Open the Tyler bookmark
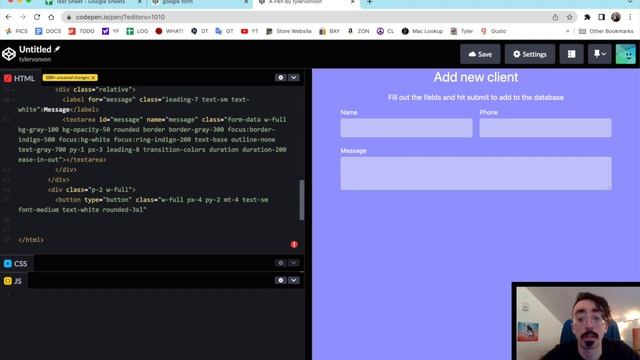Image resolution: width=640 pixels, height=360 pixels. coord(462,31)
